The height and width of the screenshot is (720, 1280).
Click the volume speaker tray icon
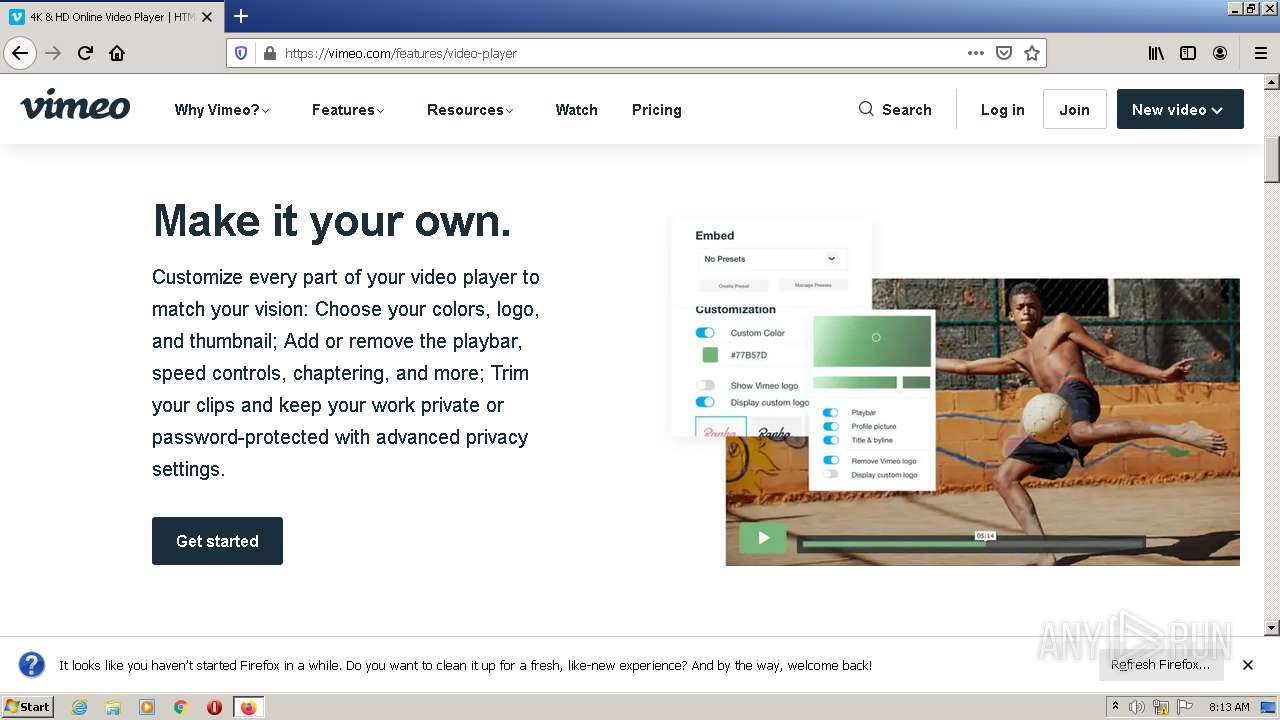pos(1137,707)
